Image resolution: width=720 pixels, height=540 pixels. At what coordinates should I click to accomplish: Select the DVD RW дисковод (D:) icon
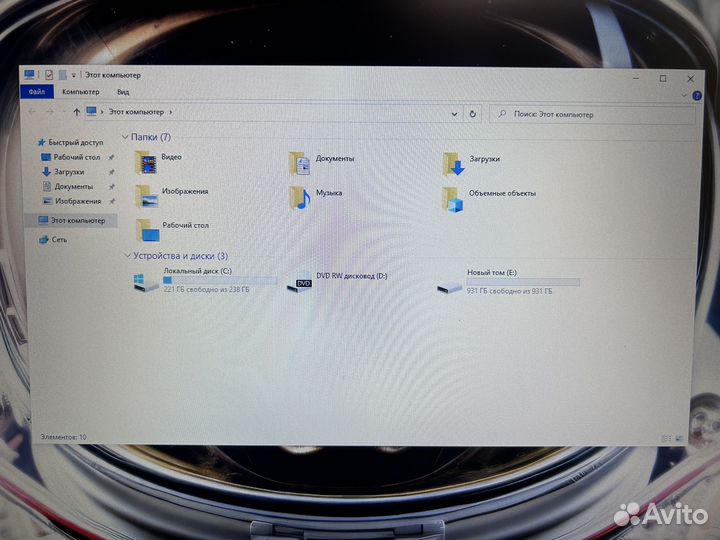click(299, 283)
